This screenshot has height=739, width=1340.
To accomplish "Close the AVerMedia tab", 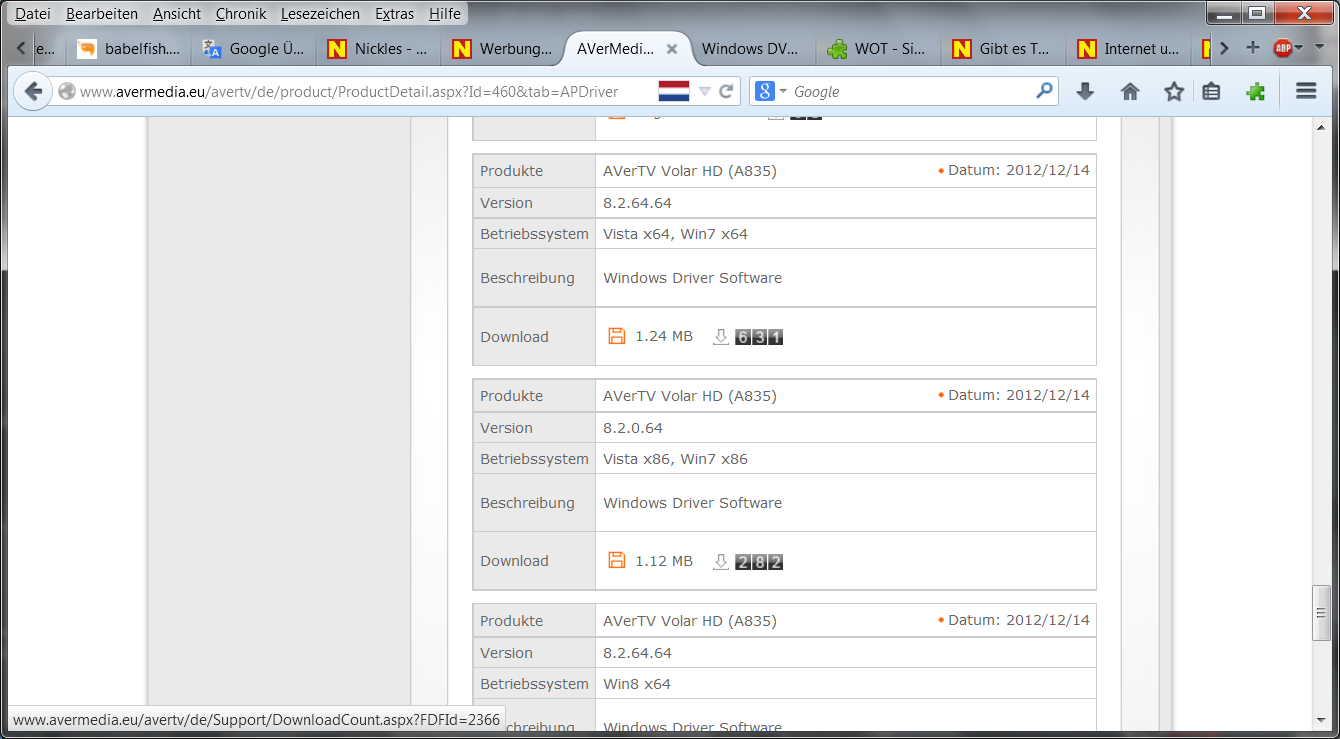I will click(x=672, y=48).
